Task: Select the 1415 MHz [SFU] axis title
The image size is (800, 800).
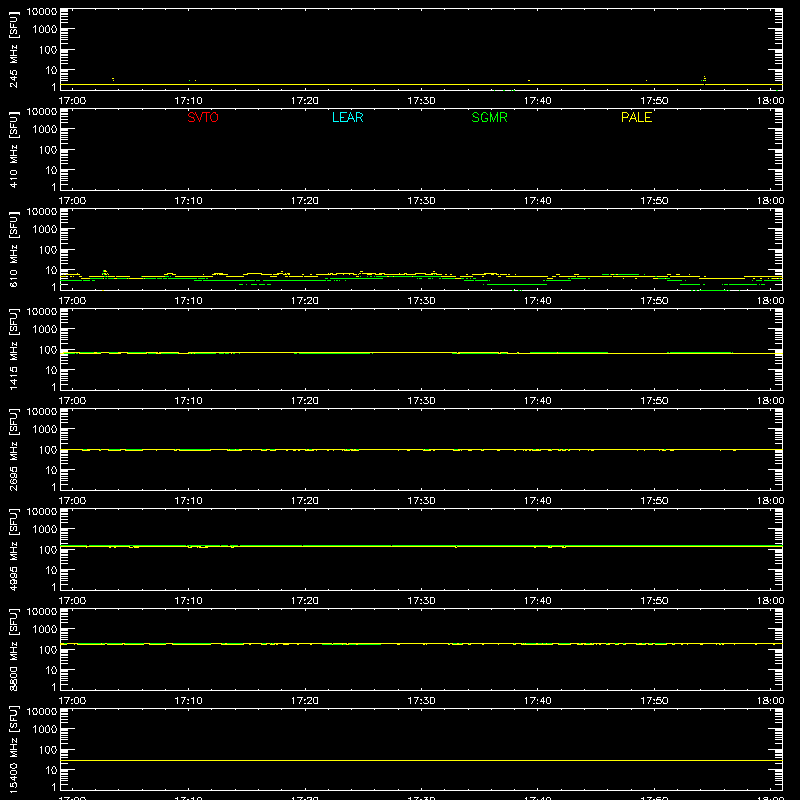Action: click(x=13, y=350)
